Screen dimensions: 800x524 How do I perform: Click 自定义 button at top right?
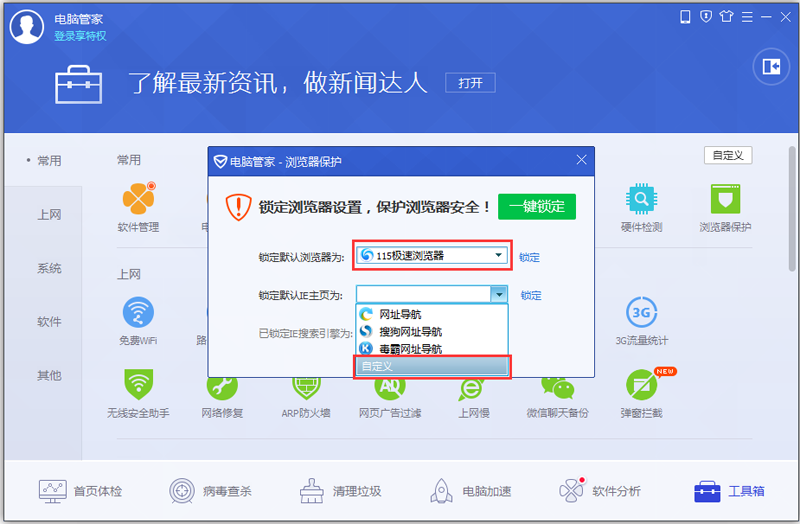[728, 155]
